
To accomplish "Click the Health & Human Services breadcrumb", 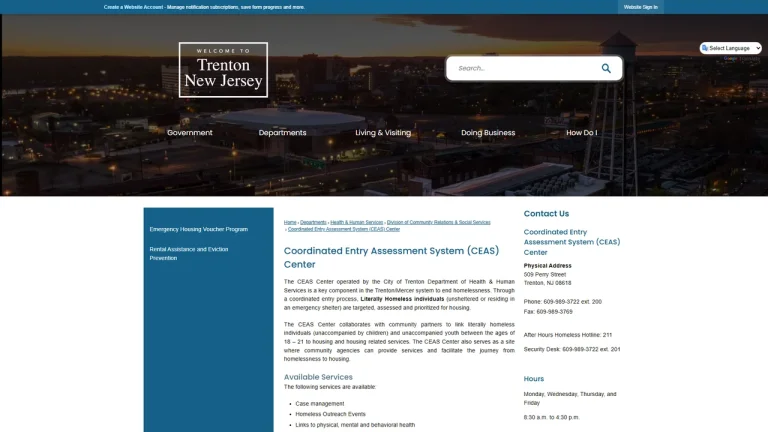I will tap(357, 222).
